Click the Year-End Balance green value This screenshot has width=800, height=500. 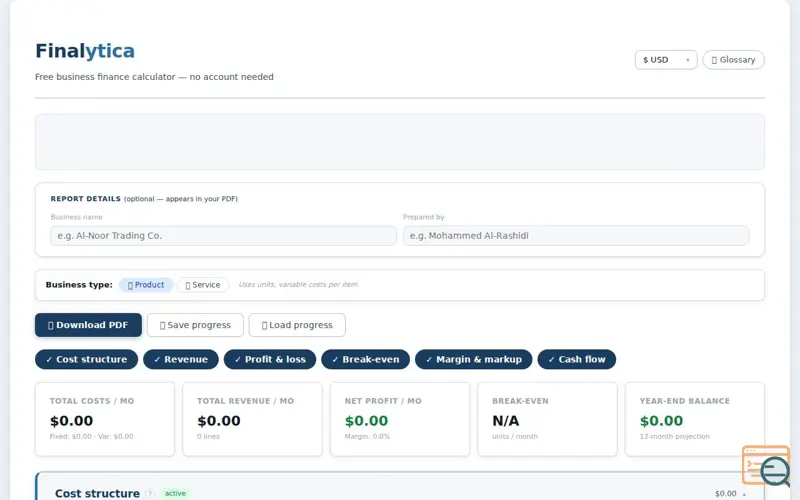click(x=661, y=421)
